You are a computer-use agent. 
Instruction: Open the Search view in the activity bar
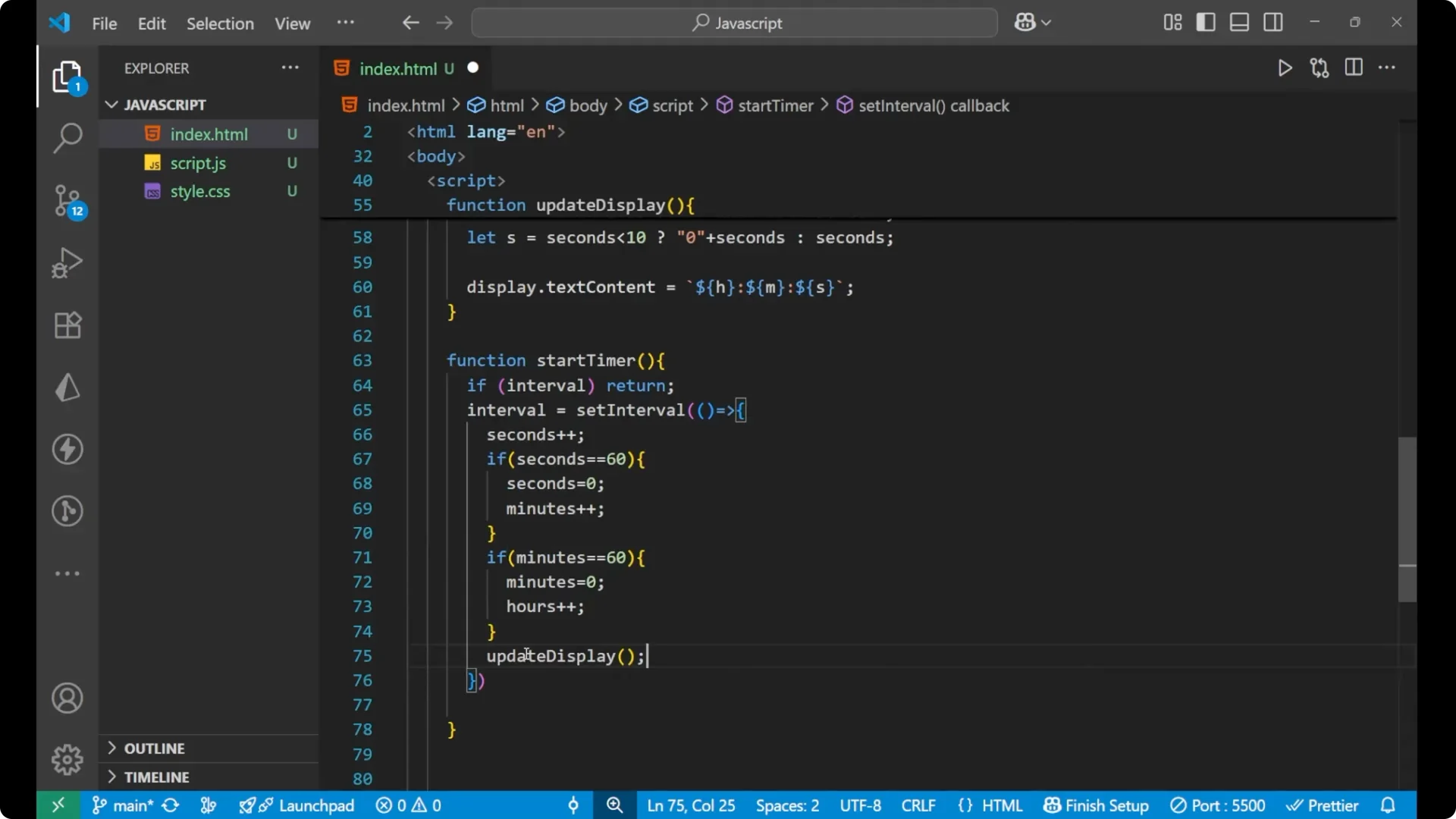coord(67,138)
